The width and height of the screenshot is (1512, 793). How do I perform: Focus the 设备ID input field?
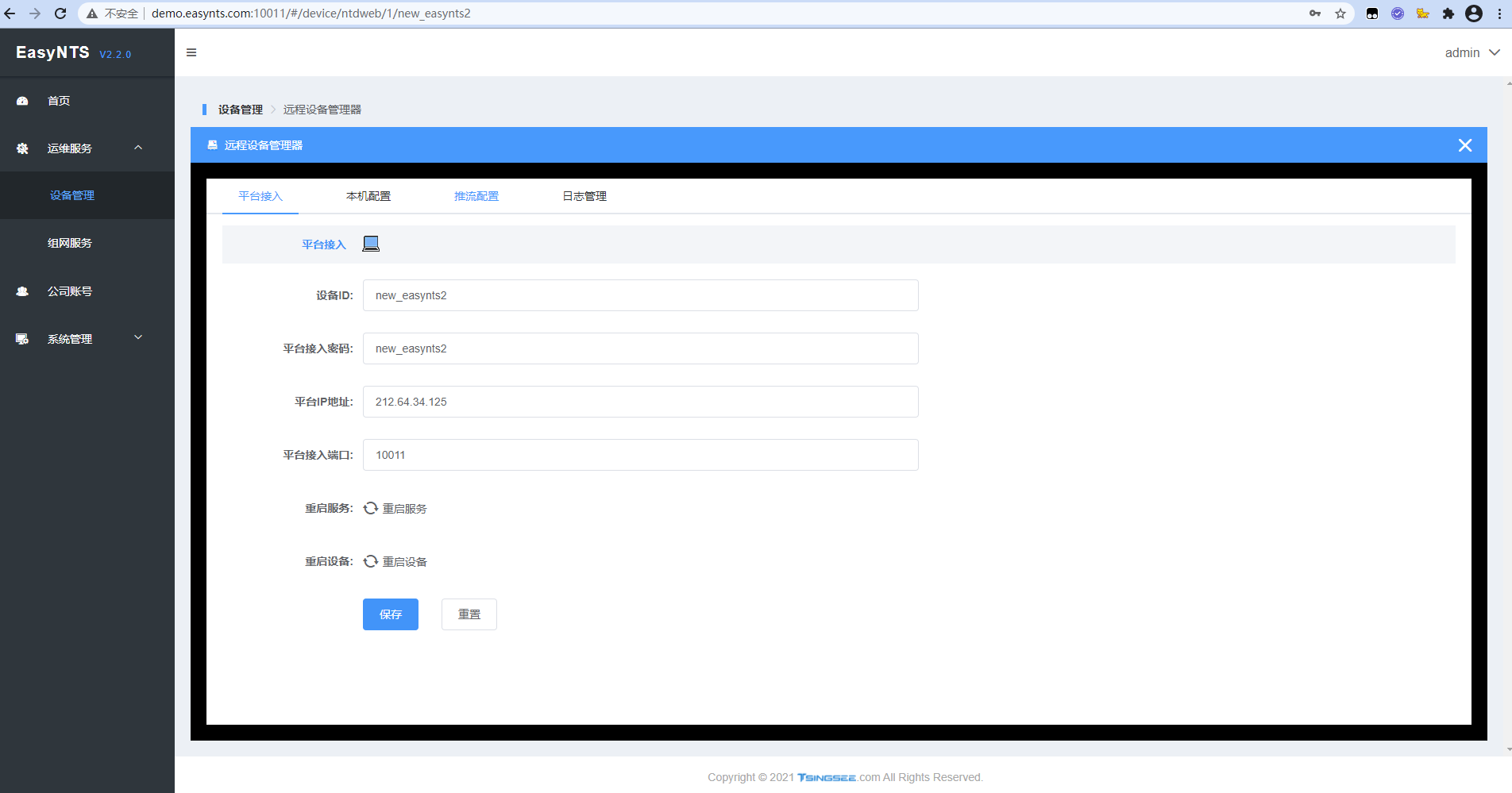point(641,295)
